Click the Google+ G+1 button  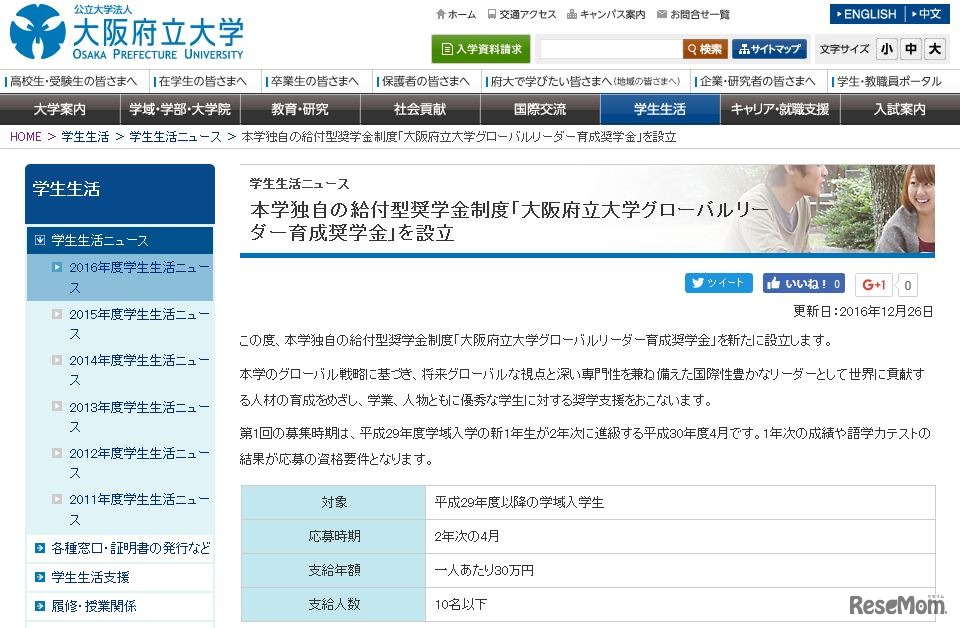pos(874,284)
